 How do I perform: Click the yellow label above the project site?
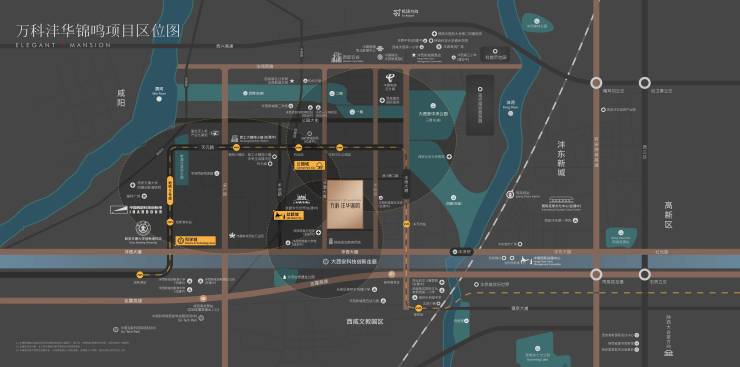coord(310,165)
